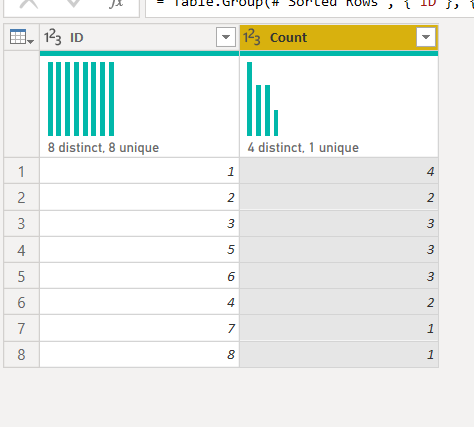Click Count cell in row 8
474x427 pixels.
[x=339, y=354]
